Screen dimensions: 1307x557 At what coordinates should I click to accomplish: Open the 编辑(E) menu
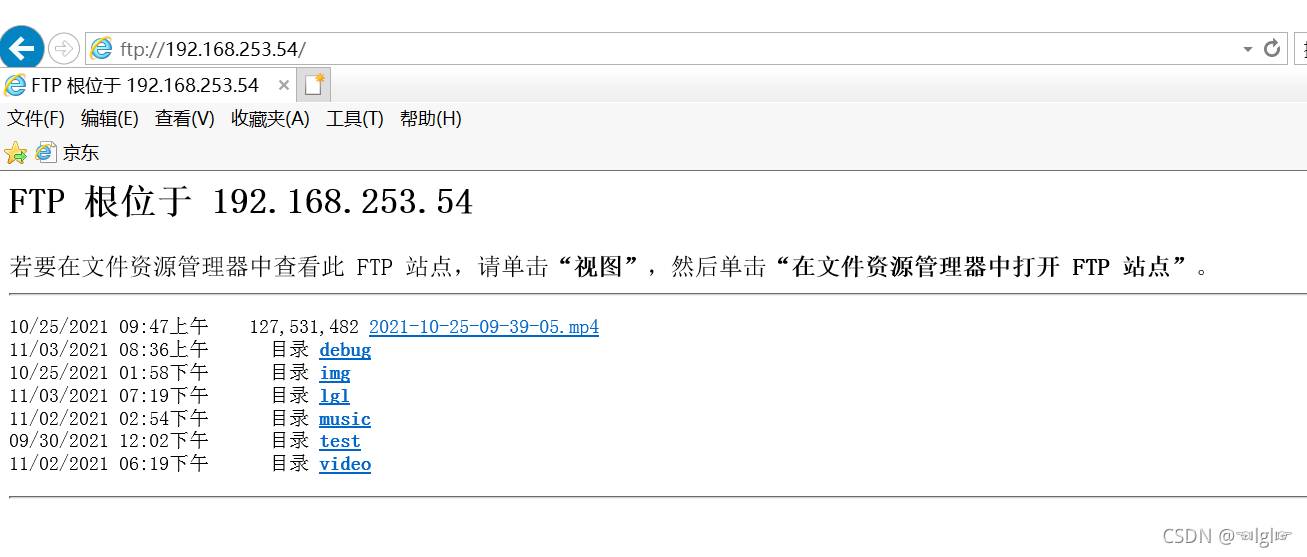tap(110, 119)
